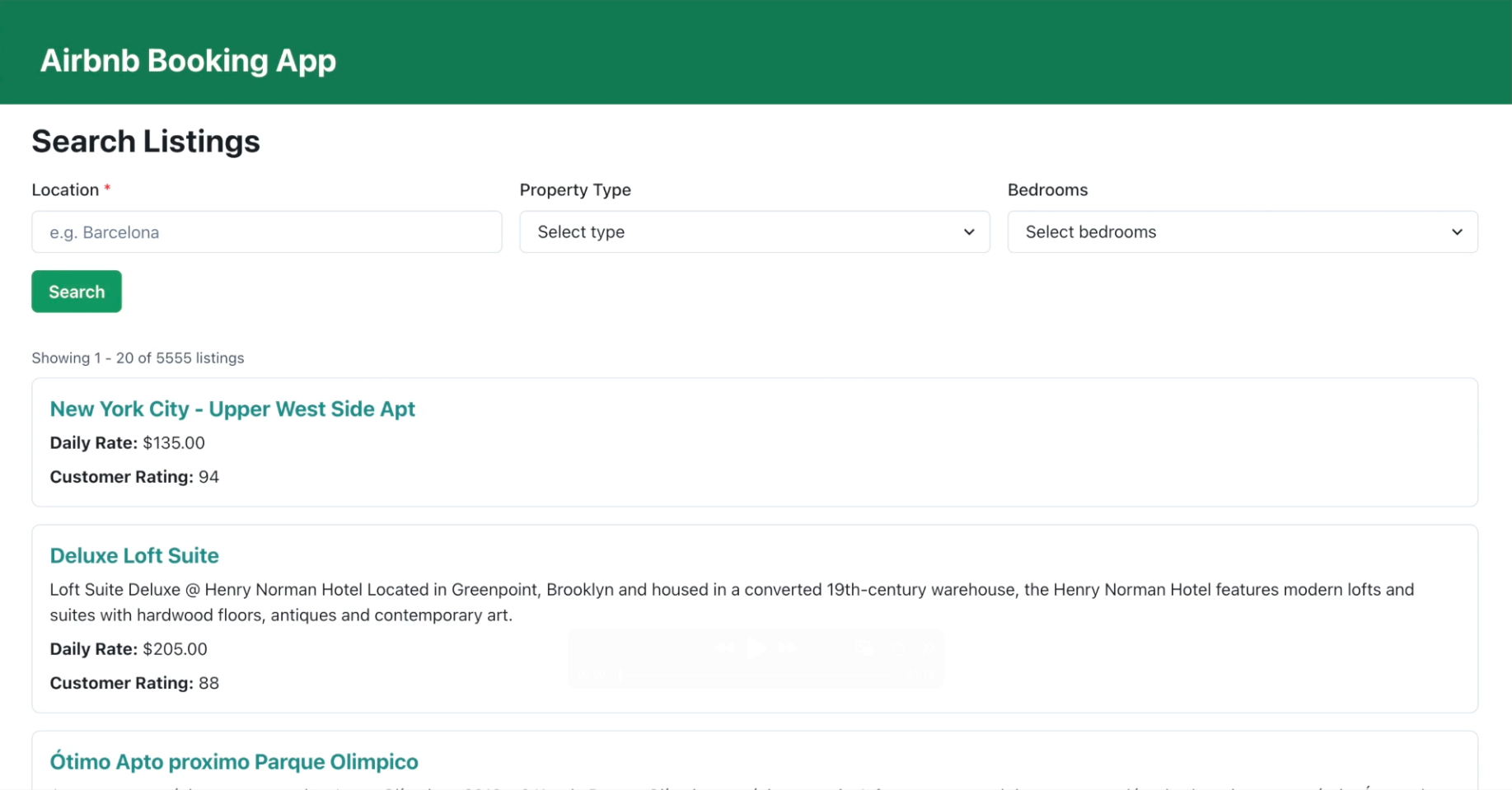
Task: Click the share icon in the player overlay
Action: click(898, 648)
